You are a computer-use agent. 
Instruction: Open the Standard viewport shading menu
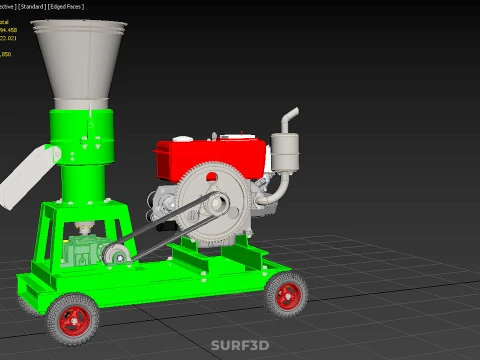tap(32, 7)
